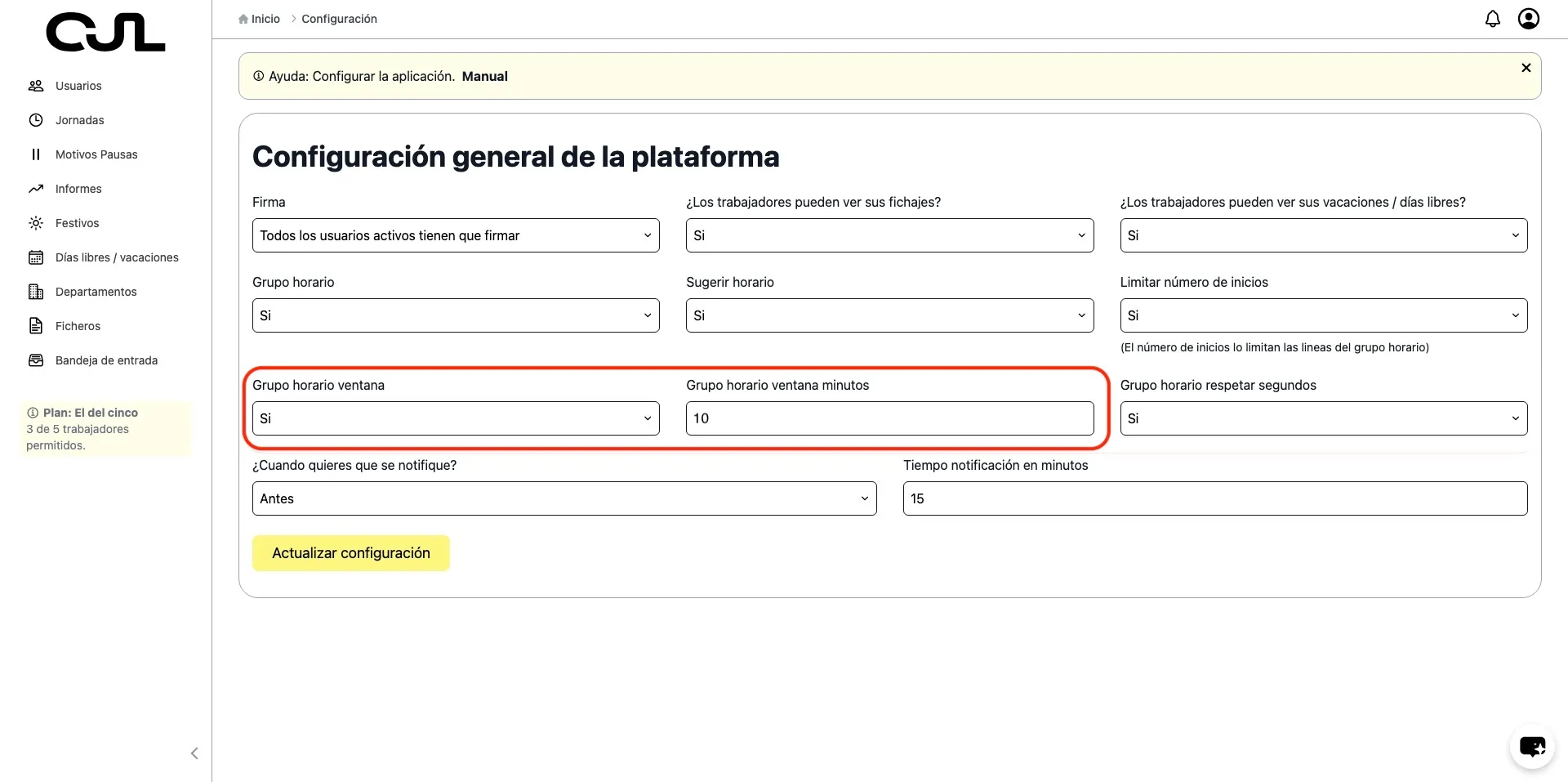Open notifications bell icon
The width and height of the screenshot is (1568, 782).
tap(1493, 19)
